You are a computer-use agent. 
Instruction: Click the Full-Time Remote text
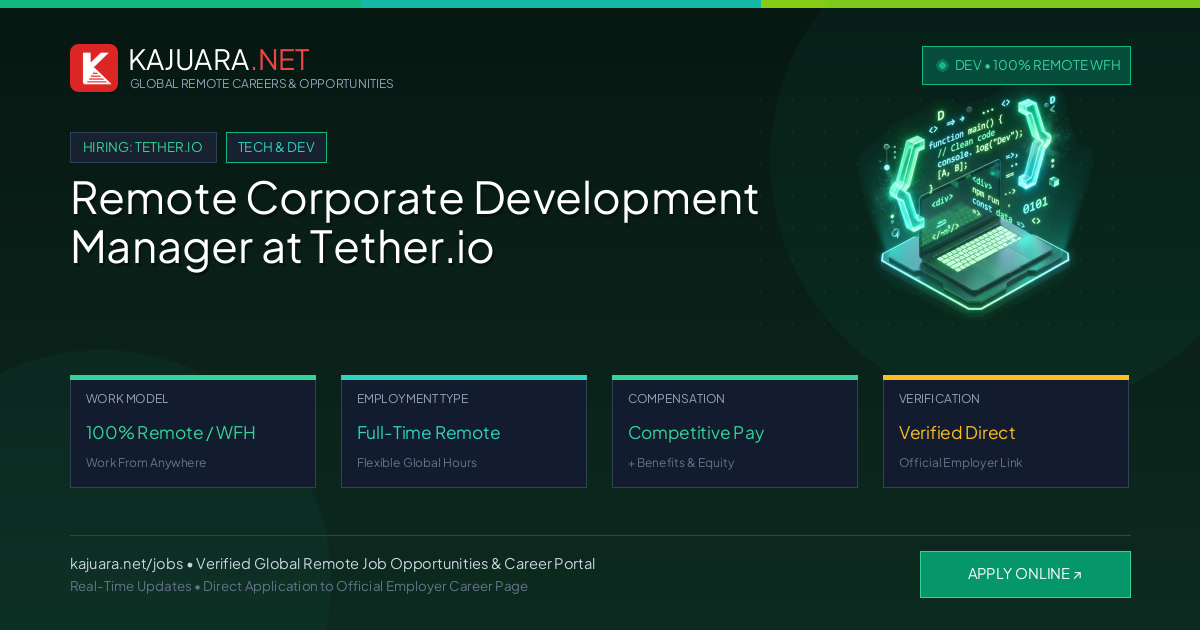pyautogui.click(x=428, y=433)
